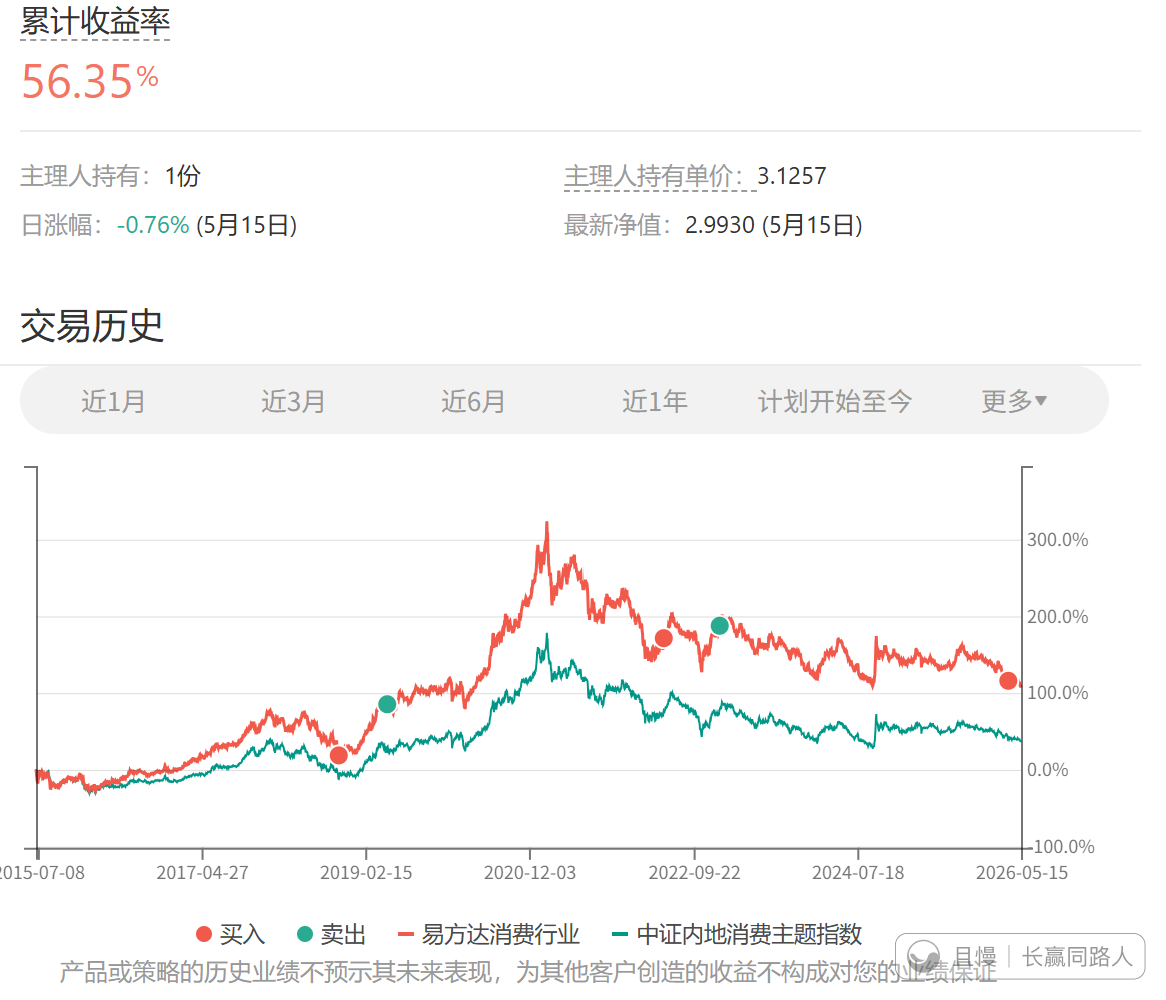Click the 3.1257 unit price value
This screenshot has width=1166, height=1000.
(x=791, y=176)
